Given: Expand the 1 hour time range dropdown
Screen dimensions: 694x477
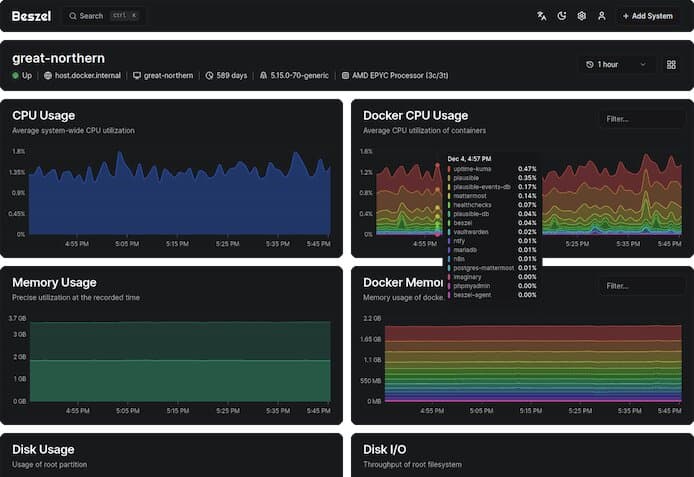Looking at the screenshot, I should (x=616, y=65).
